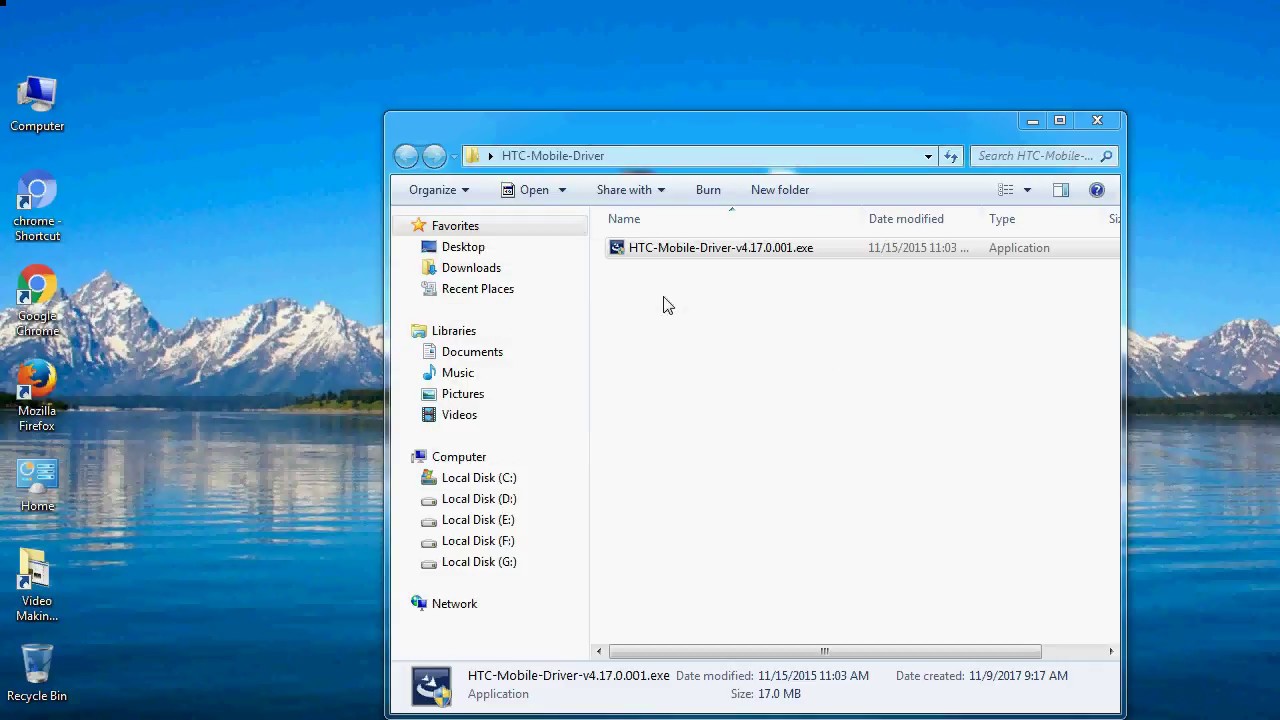Open Local Disk (E:)
Viewport: 1280px width, 720px height.
[478, 520]
